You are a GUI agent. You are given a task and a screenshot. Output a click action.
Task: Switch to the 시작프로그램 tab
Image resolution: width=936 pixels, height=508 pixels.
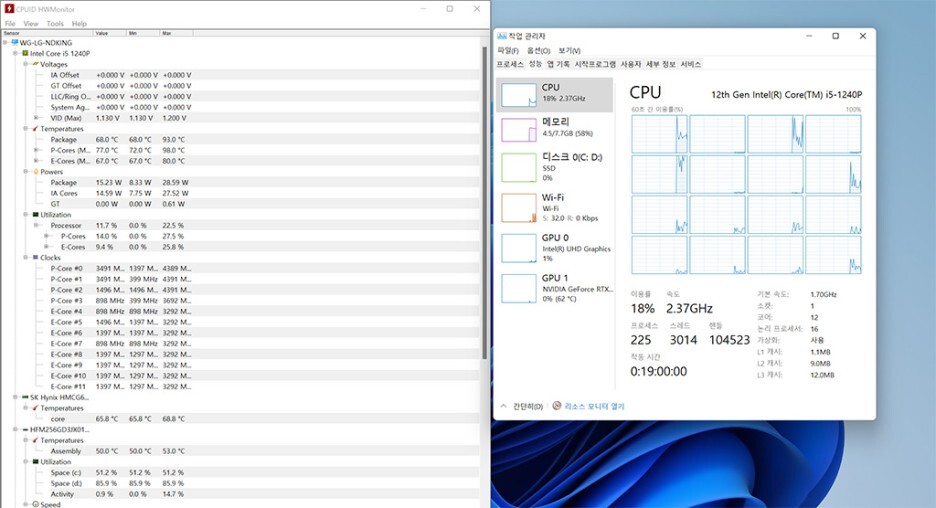tap(595, 64)
